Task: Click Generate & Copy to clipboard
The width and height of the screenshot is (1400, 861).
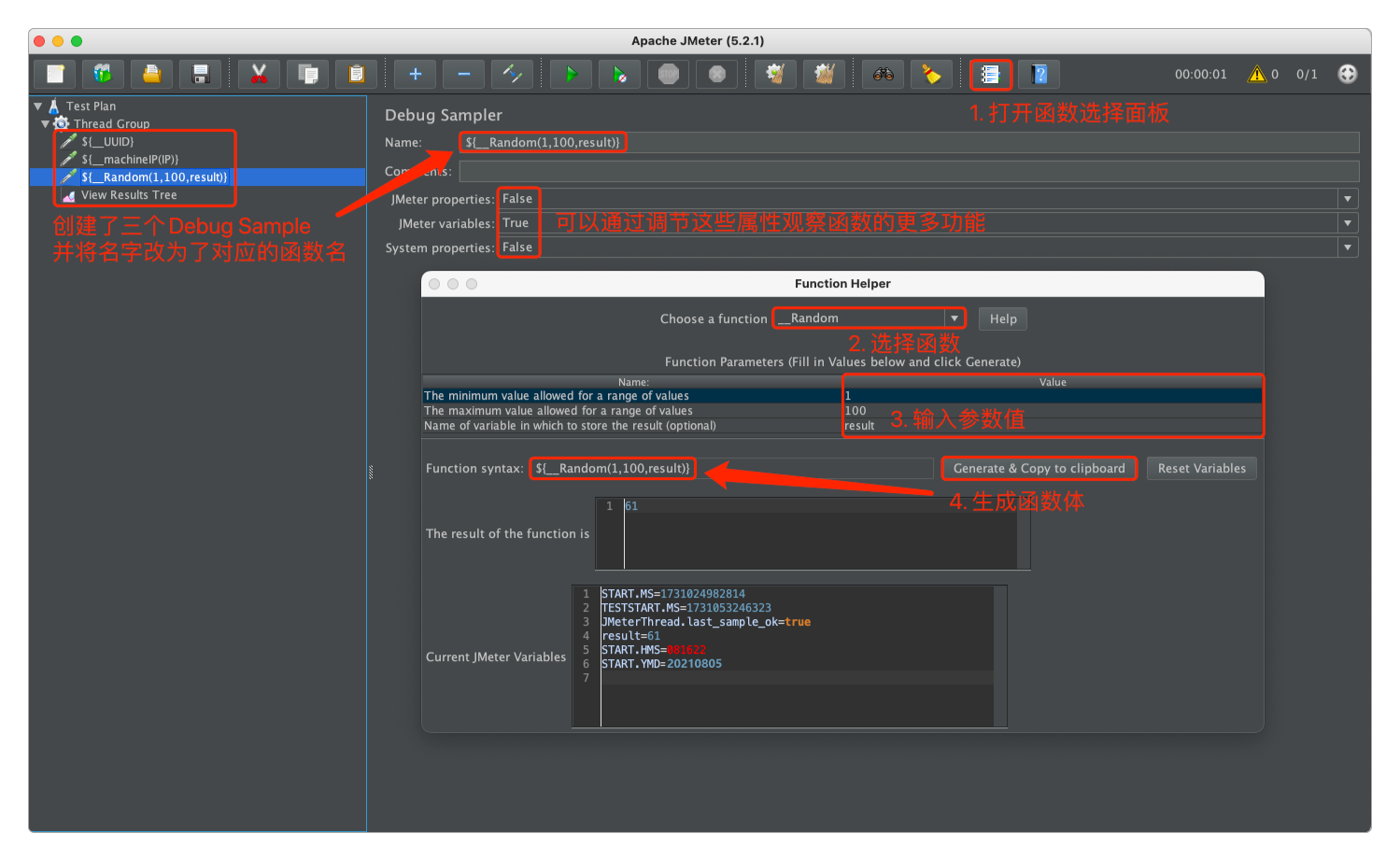Action: (x=1039, y=469)
